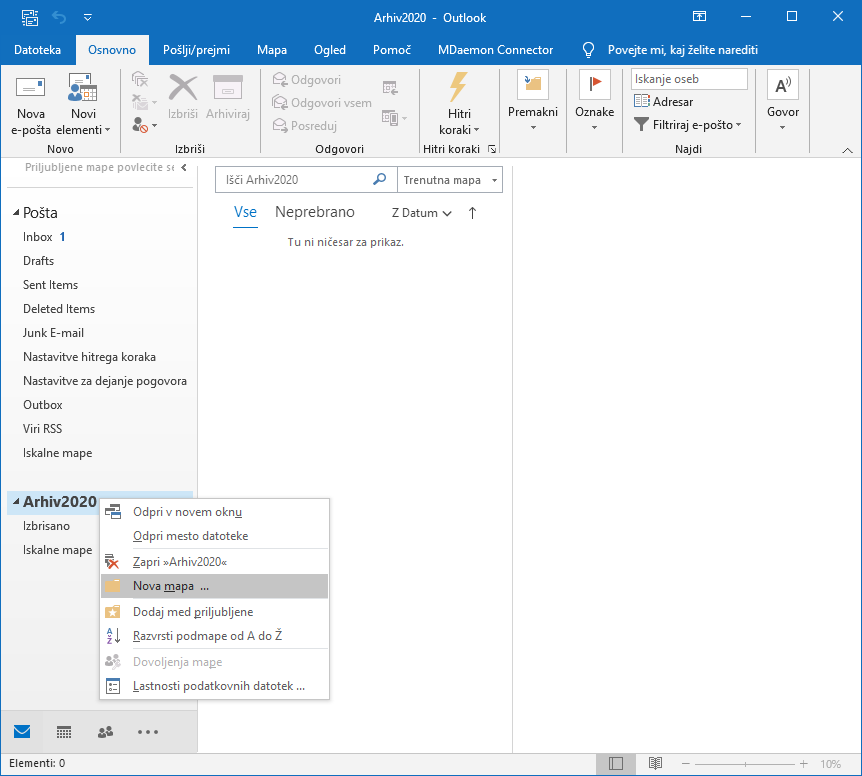Choose Dodaj med priljubljene

click(214, 612)
